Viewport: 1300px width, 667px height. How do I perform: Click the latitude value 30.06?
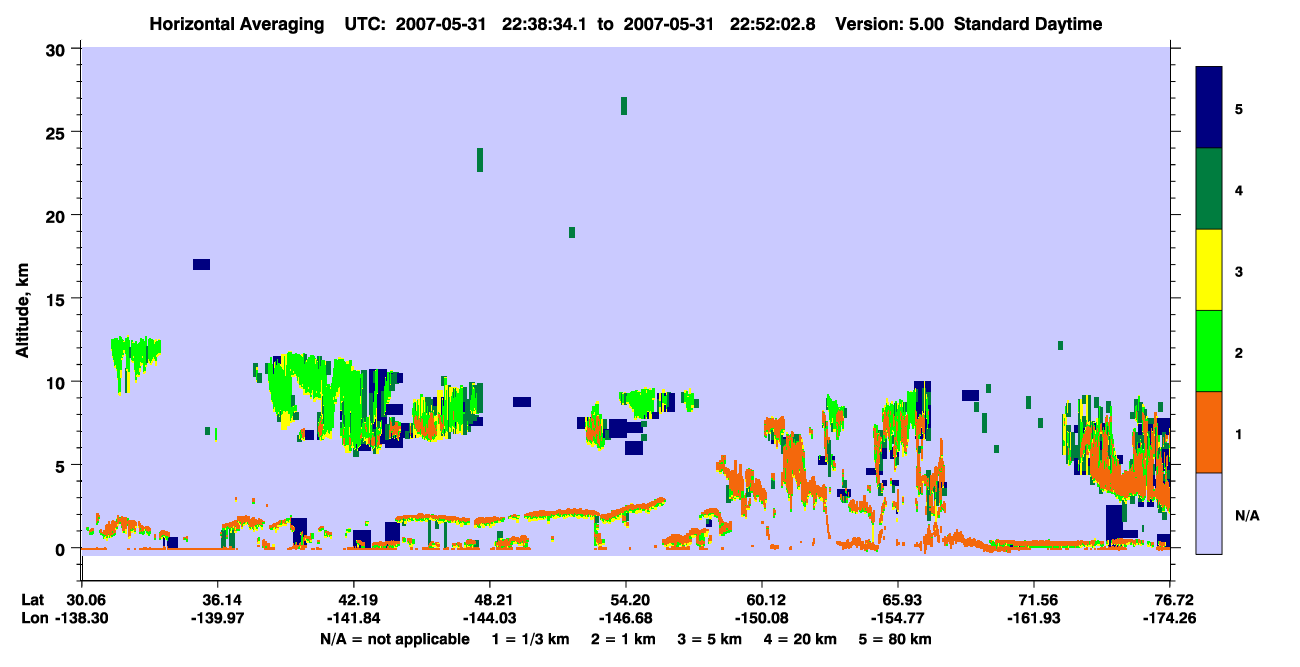pyautogui.click(x=82, y=600)
